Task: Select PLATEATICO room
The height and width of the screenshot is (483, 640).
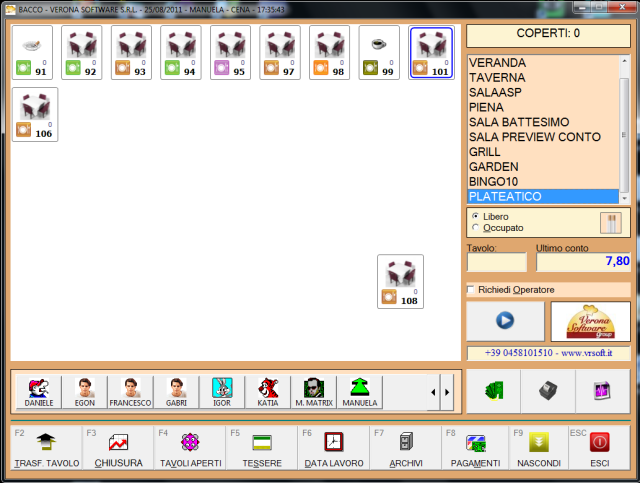Action: tap(543, 196)
